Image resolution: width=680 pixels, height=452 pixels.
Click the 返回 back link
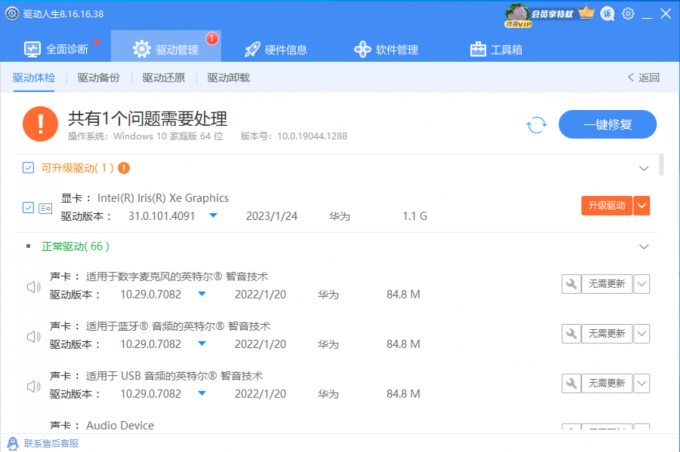644,78
